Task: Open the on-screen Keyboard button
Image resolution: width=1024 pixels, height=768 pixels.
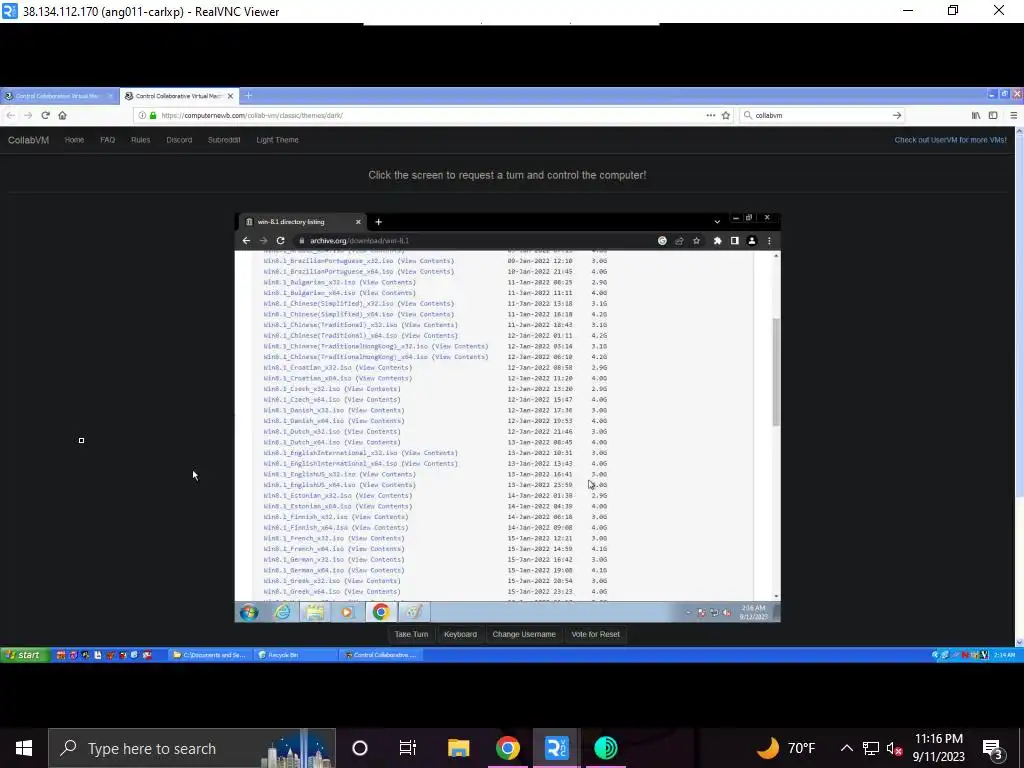Action: pos(460,634)
